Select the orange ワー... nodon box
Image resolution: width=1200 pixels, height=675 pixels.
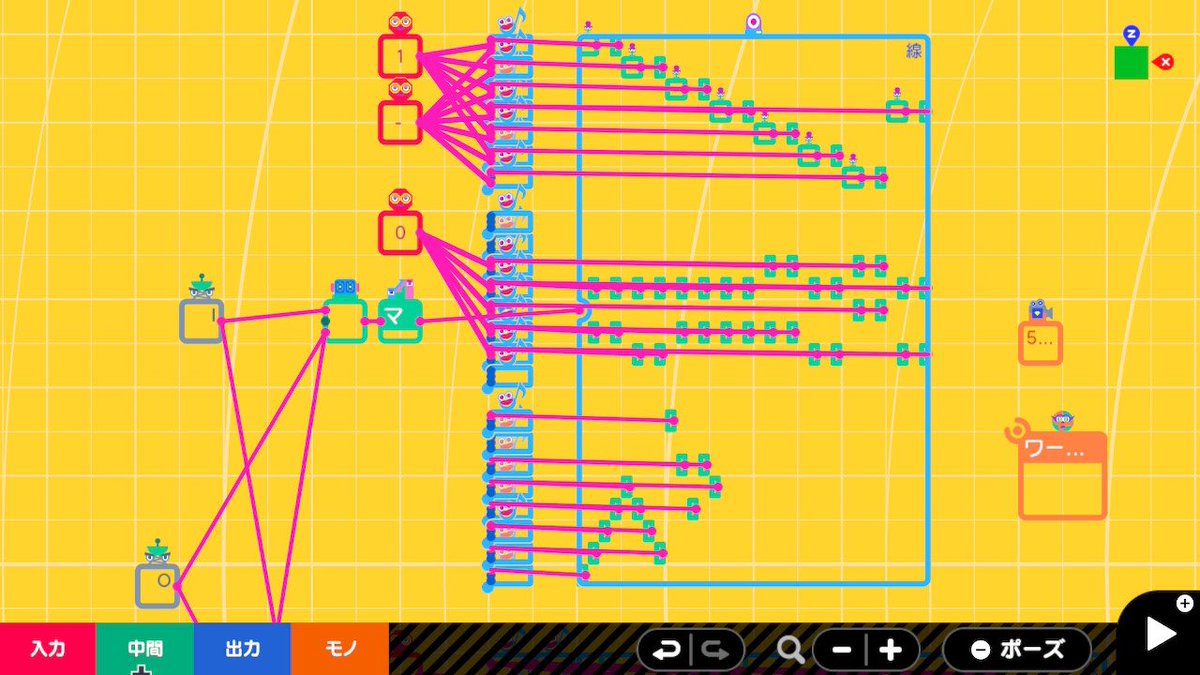coord(1063,476)
